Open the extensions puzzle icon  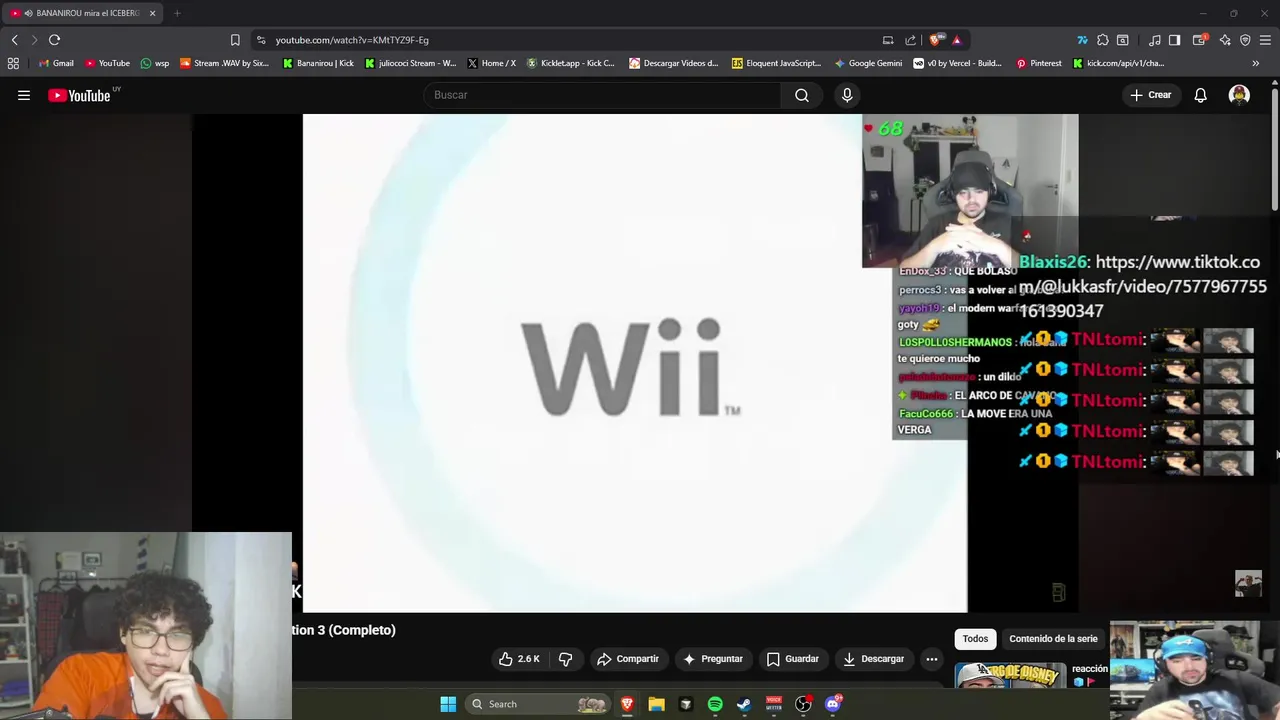tap(1102, 40)
